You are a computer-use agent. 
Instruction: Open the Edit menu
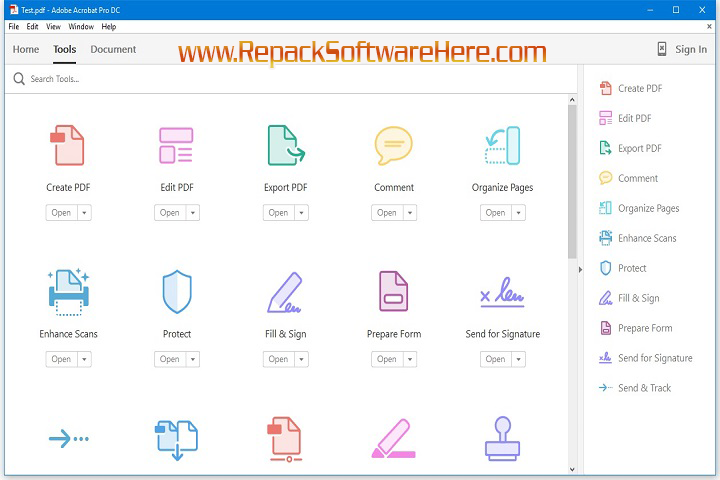[32, 27]
